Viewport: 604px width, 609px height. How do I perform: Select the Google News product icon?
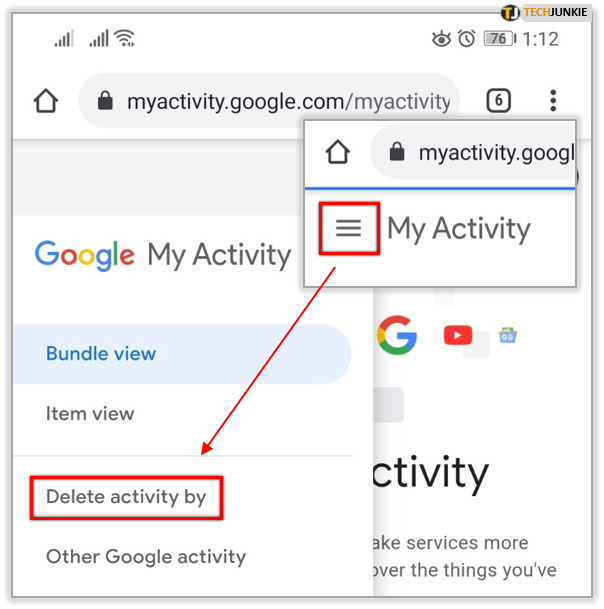click(x=507, y=336)
